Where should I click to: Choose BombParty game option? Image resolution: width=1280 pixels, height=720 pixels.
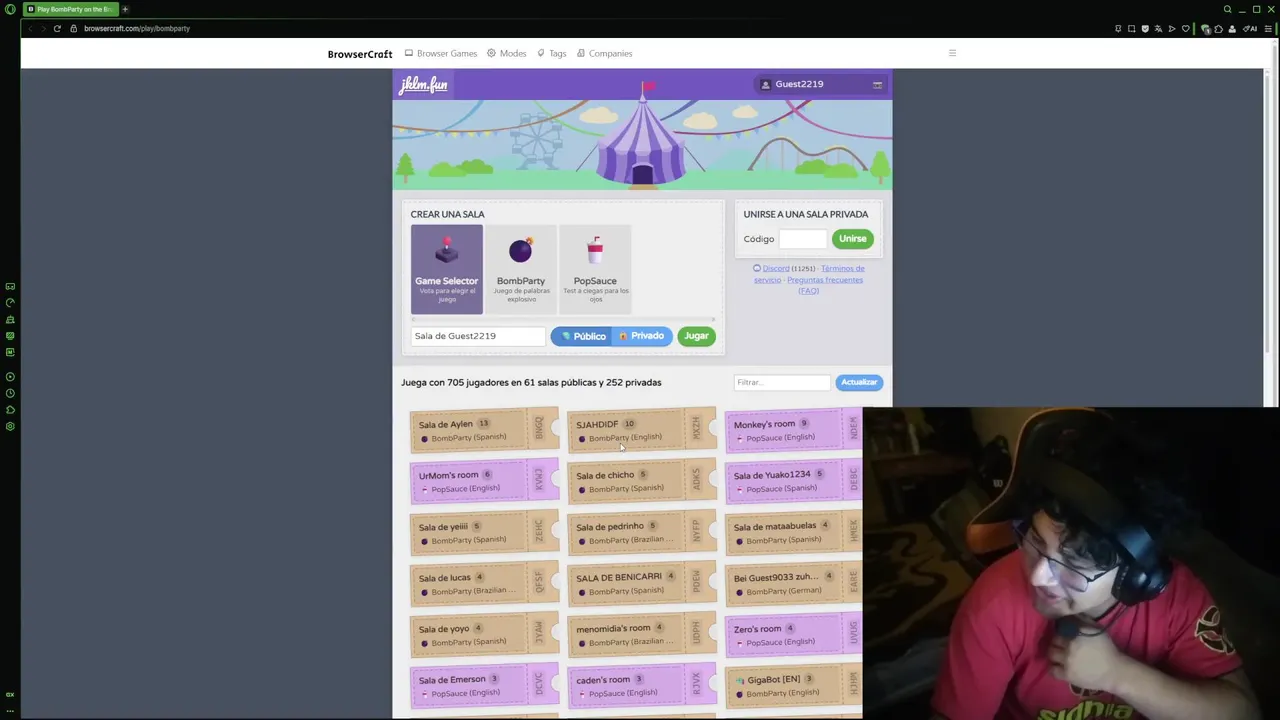(x=521, y=269)
